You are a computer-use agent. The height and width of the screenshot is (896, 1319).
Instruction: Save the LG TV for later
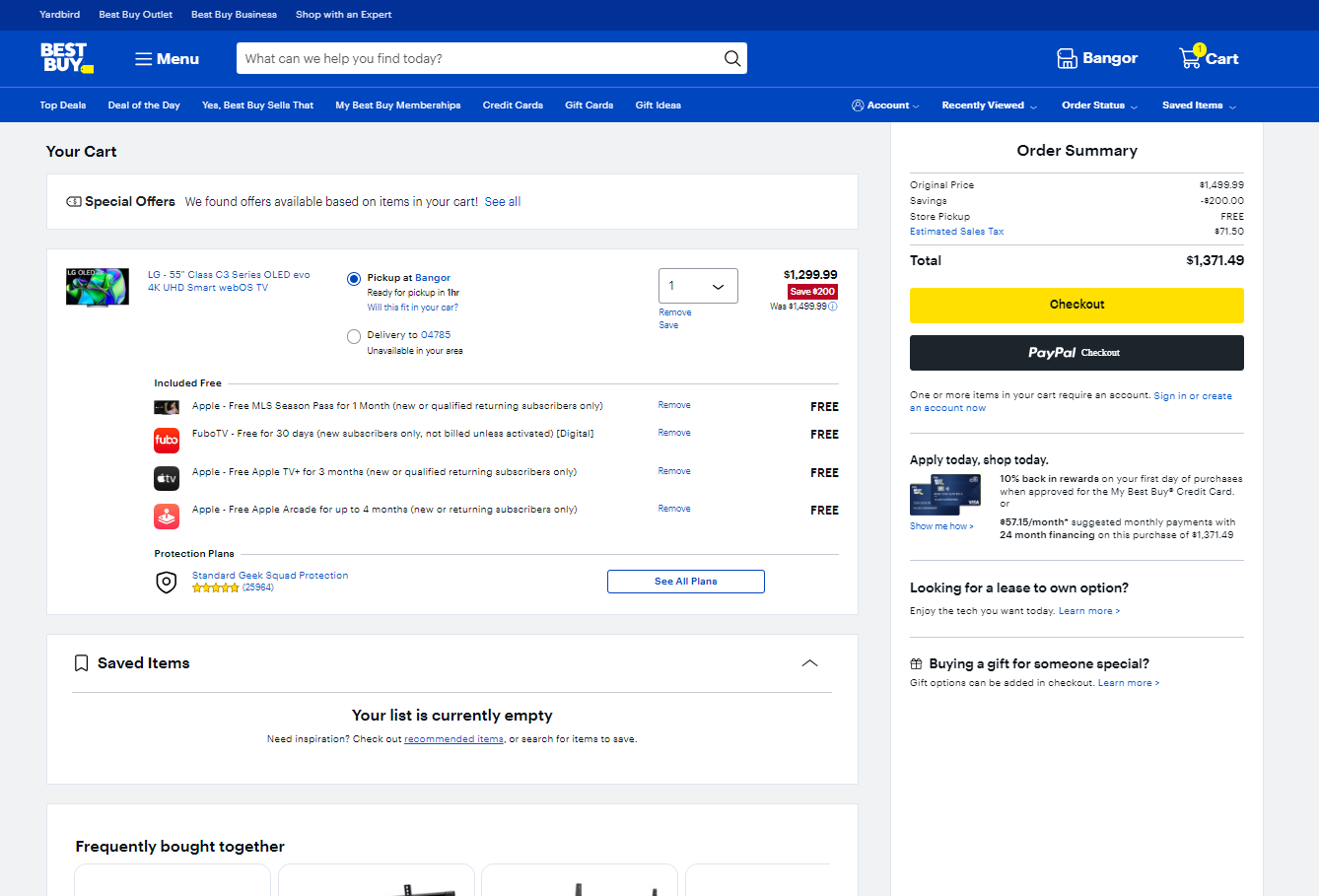click(668, 325)
